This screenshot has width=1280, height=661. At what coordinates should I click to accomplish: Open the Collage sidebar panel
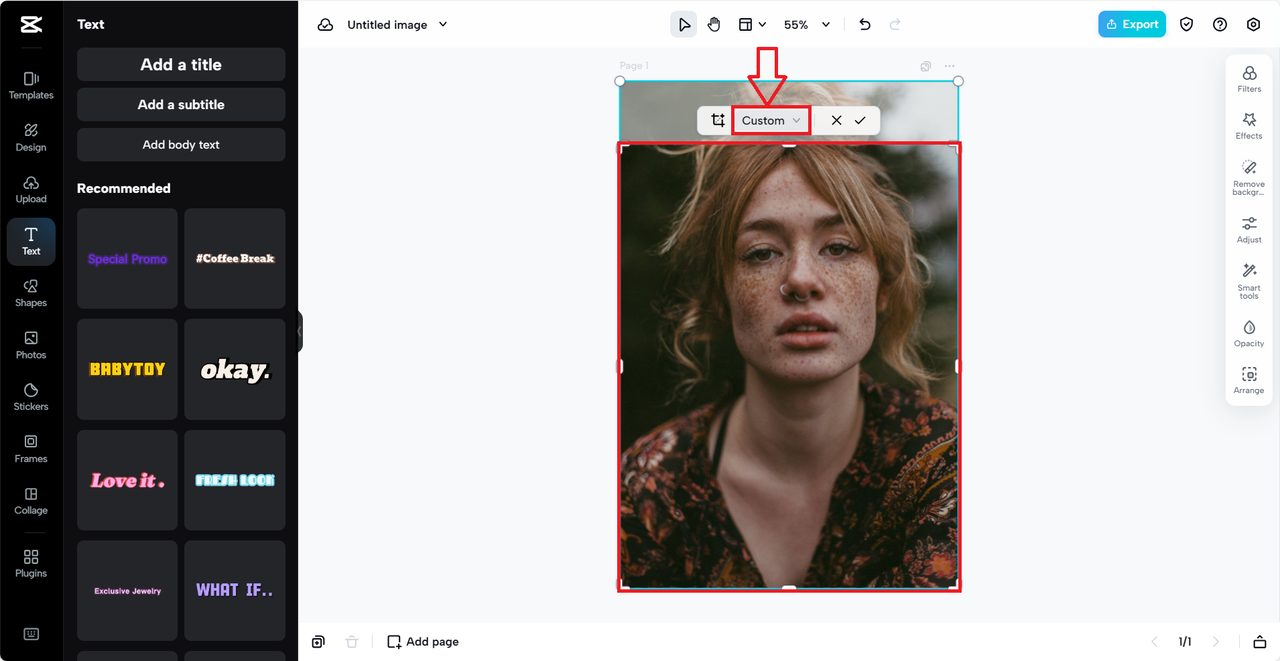[x=31, y=501]
